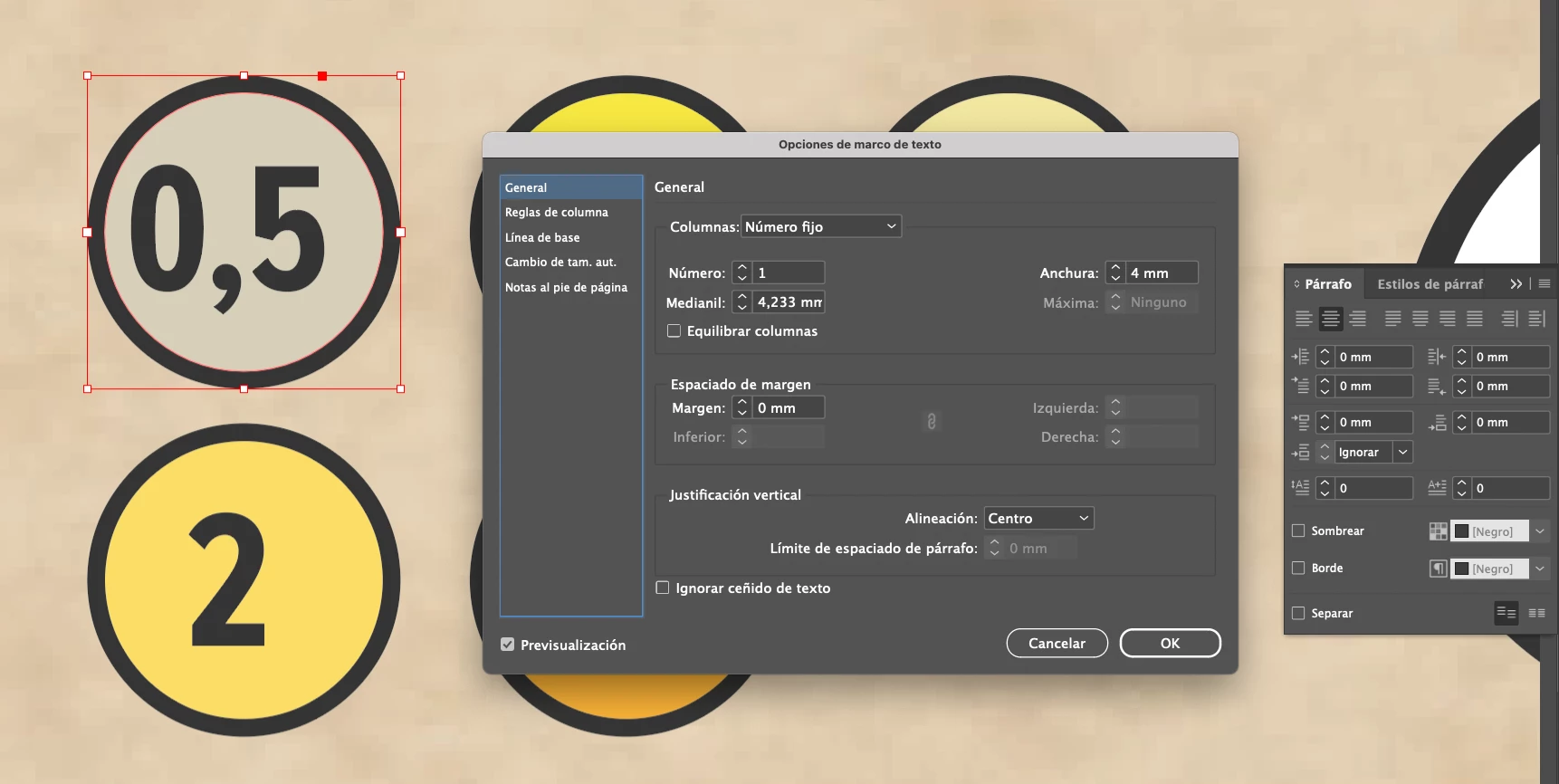Viewport: 1559px width, 784px height.
Task: Click the Anchura stepper arrows
Action: coord(1115,272)
